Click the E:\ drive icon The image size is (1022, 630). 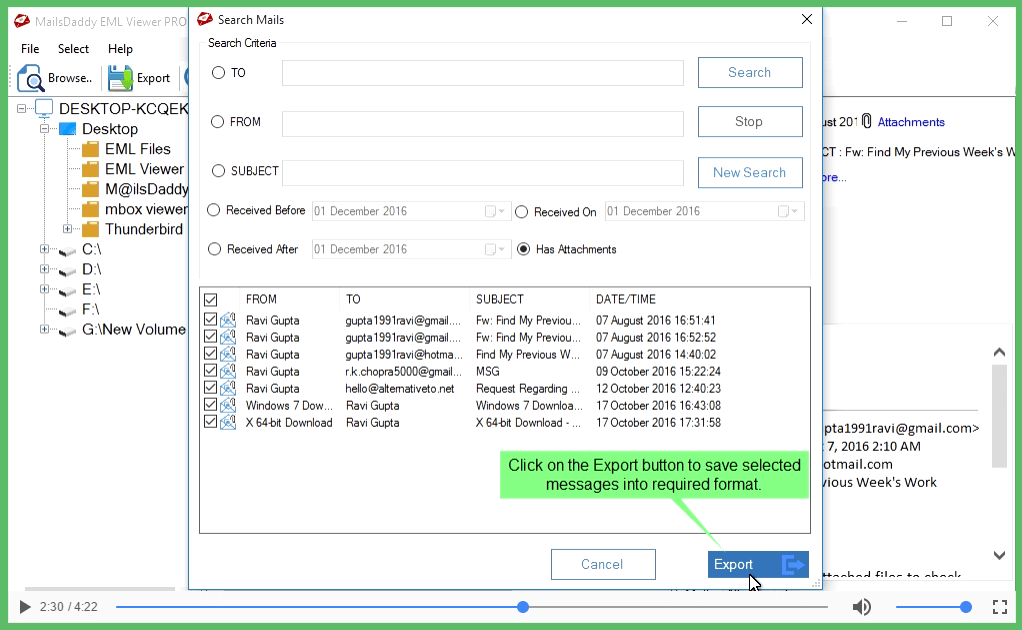(67, 292)
